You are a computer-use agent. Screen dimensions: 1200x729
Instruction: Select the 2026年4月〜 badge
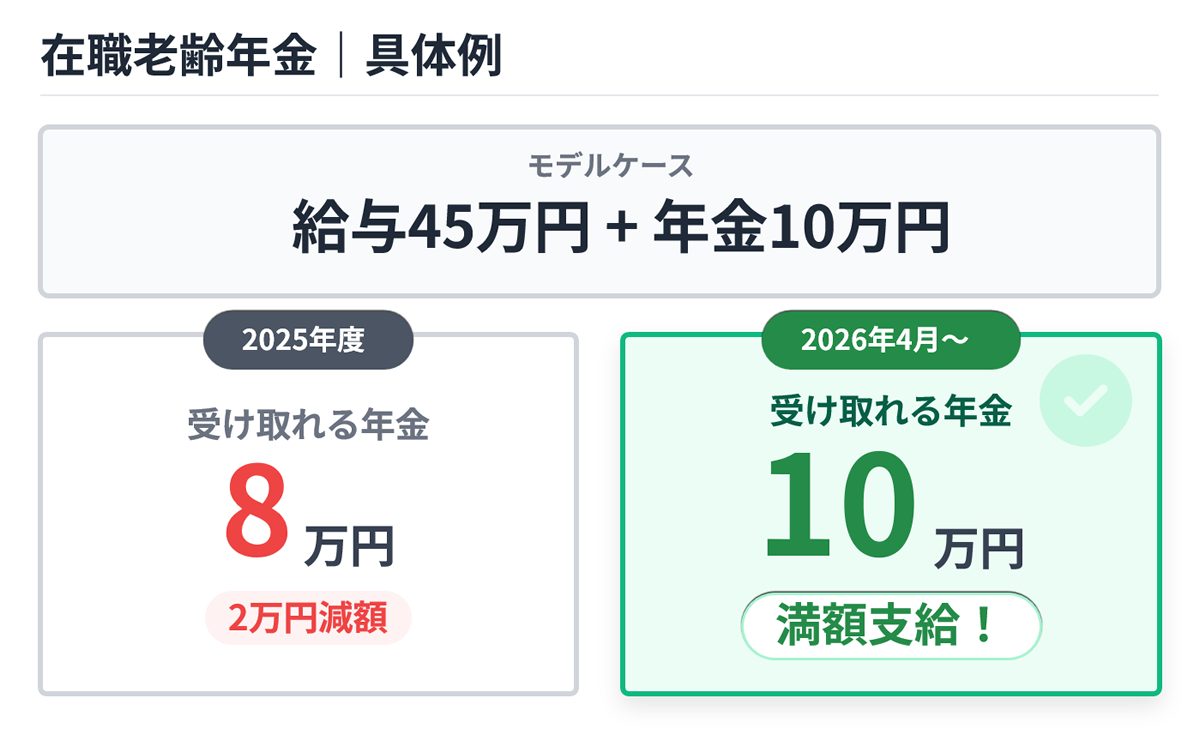890,340
